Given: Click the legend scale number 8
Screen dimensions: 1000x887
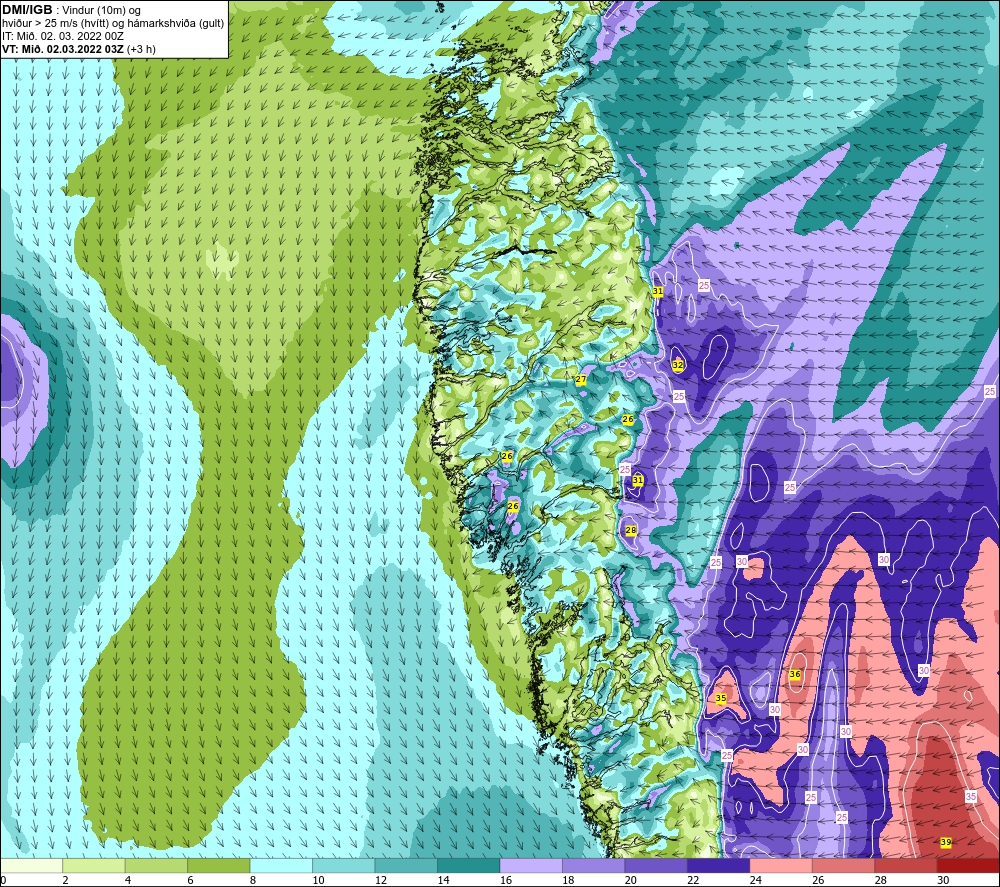Looking at the screenshot, I should pos(253,880).
